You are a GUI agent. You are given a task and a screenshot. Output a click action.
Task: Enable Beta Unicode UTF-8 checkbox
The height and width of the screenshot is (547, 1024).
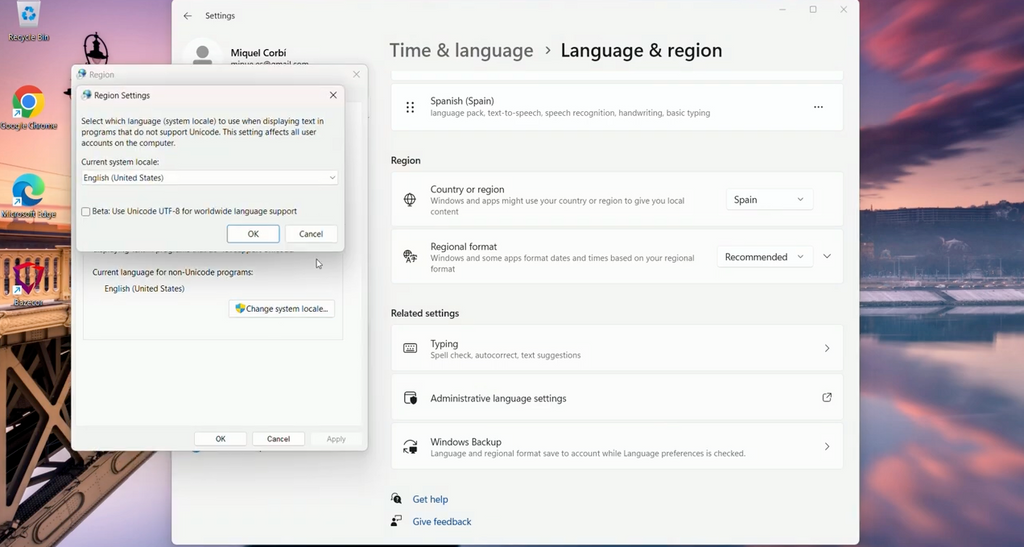point(86,211)
